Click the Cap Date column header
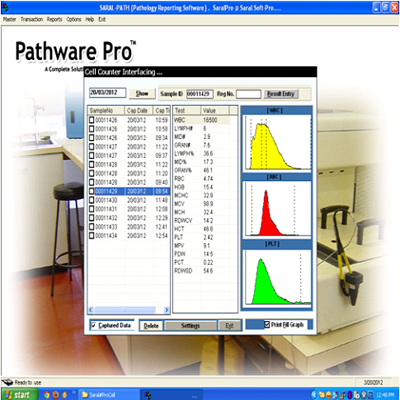This screenshot has height=400, width=400. click(x=139, y=110)
